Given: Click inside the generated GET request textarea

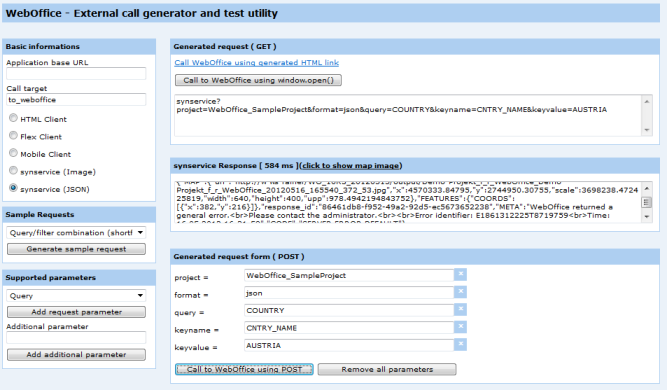Looking at the screenshot, I should [408, 115].
